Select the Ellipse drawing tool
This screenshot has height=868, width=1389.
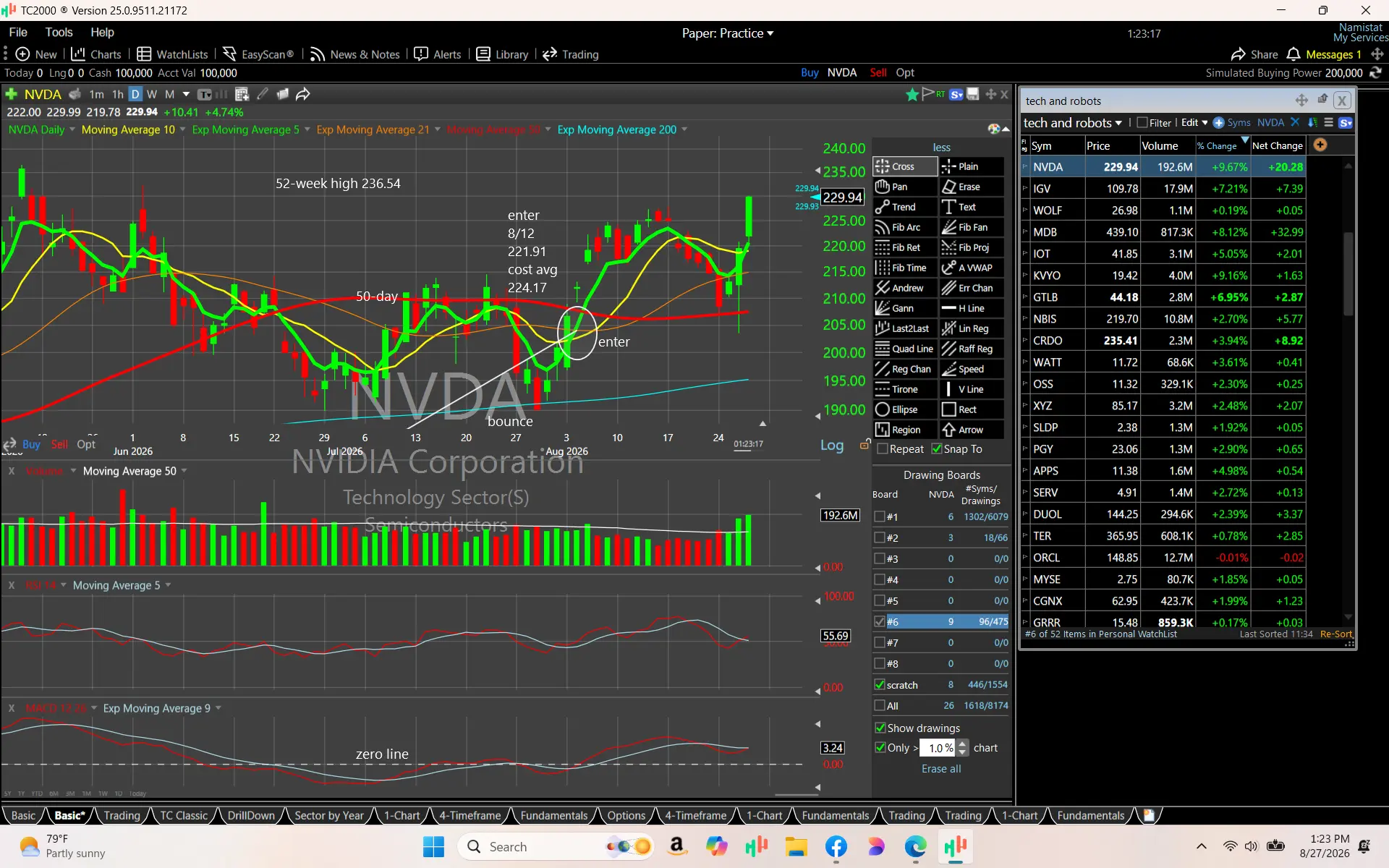905,409
